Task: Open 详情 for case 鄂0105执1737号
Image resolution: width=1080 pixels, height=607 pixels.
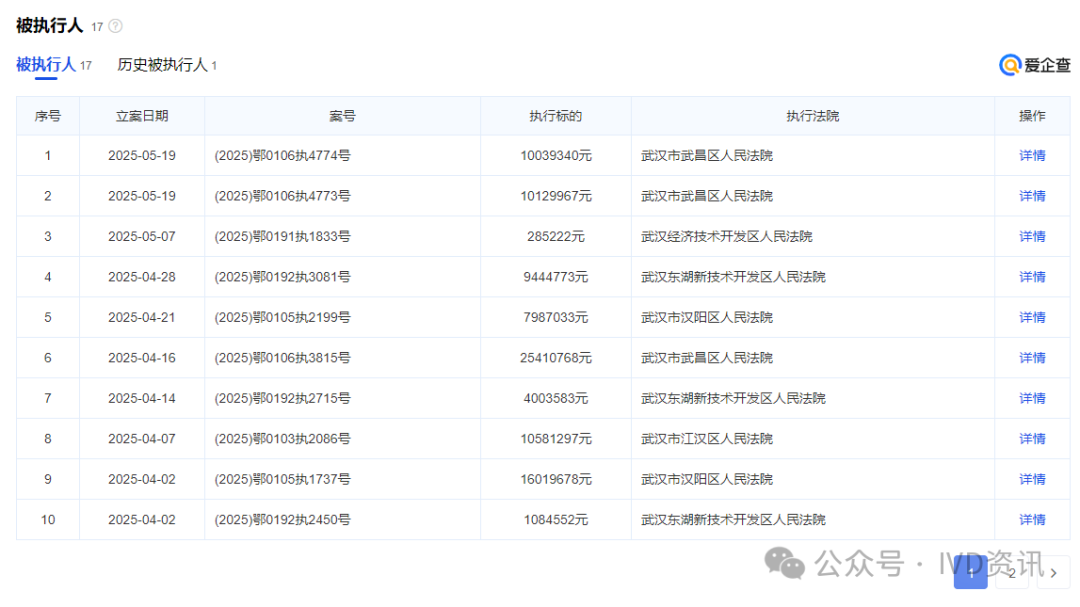Action: (x=1032, y=480)
